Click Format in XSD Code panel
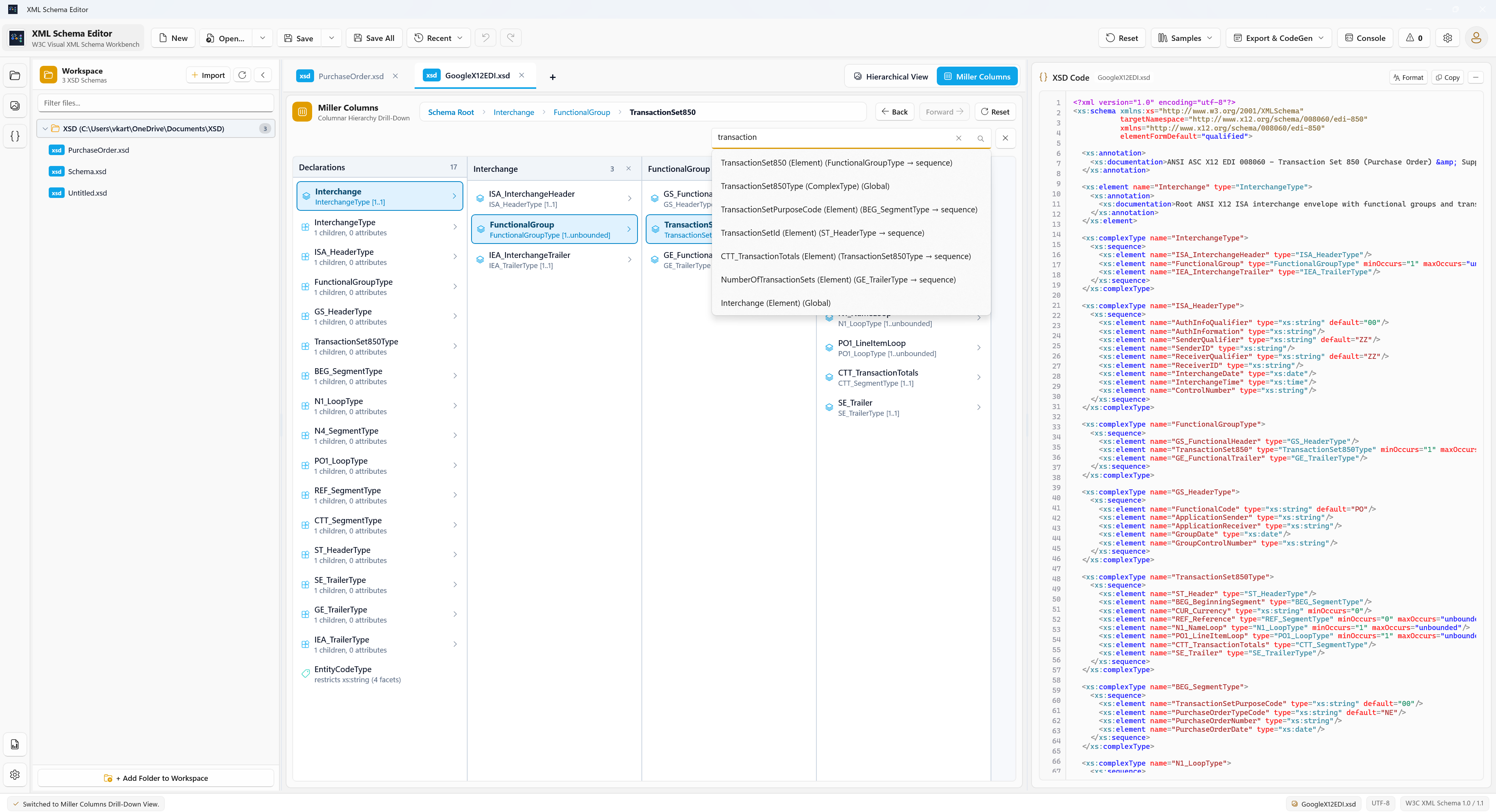The height and width of the screenshot is (812, 1496). 1408,77
